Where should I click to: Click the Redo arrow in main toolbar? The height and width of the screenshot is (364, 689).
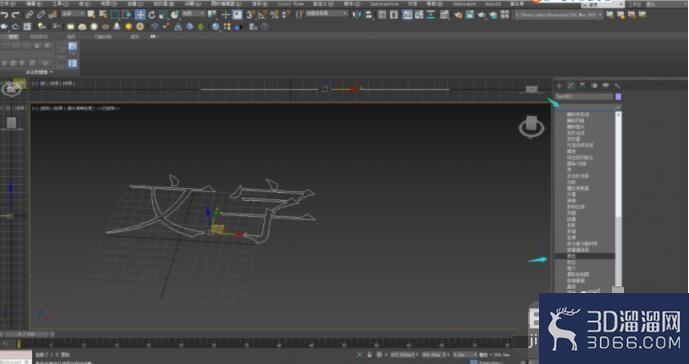(x=16, y=15)
